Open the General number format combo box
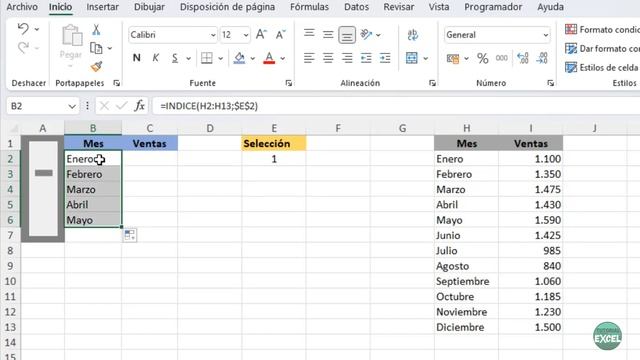 click(x=497, y=35)
